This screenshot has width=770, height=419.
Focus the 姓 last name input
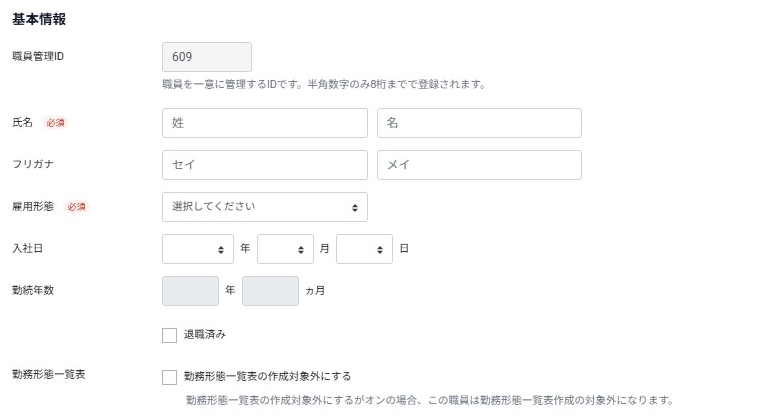coord(264,123)
